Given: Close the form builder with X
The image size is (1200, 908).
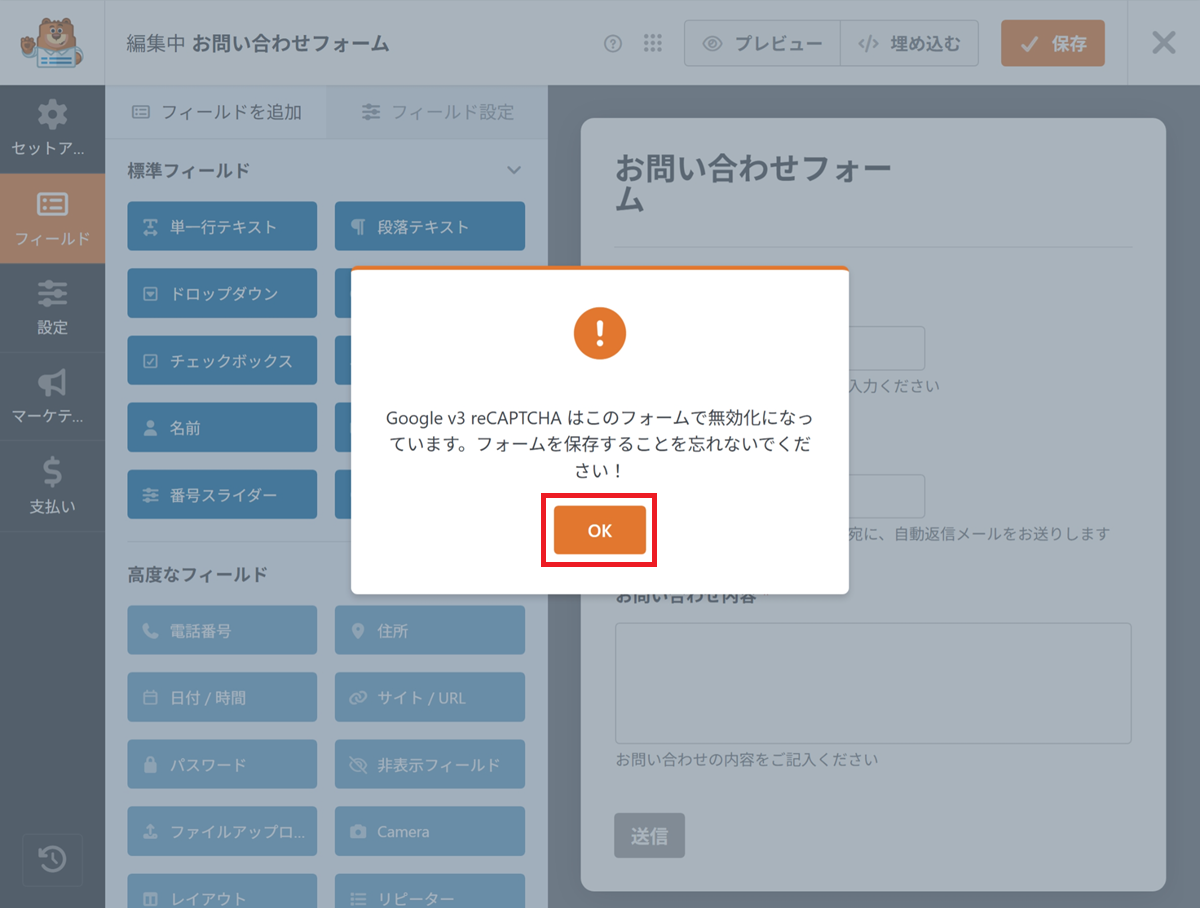Looking at the screenshot, I should tap(1163, 43).
